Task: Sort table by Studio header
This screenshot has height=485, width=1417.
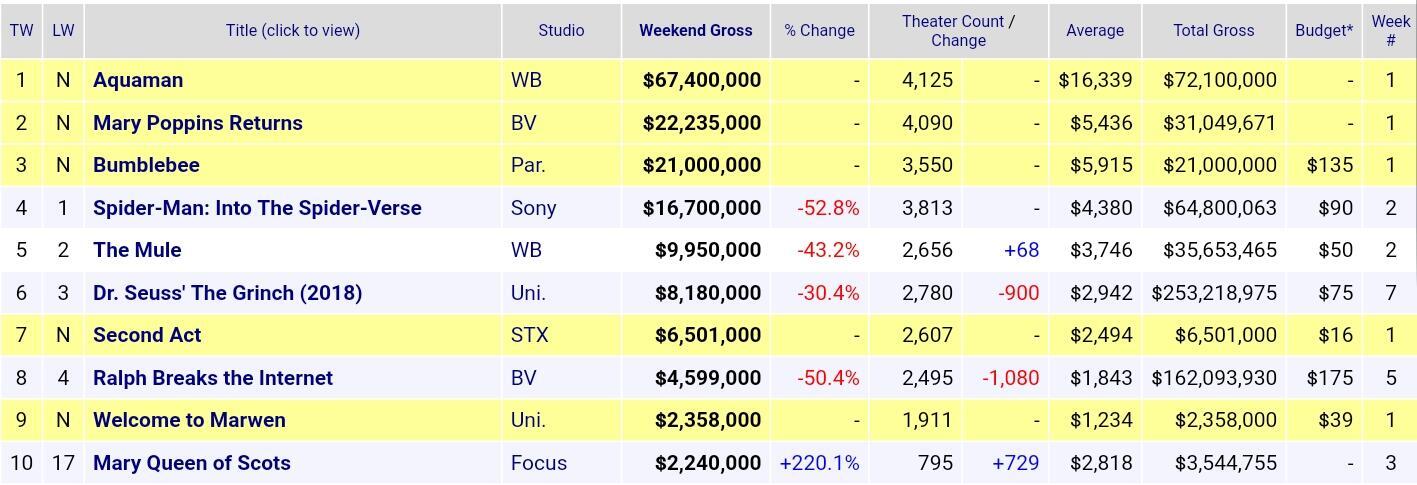Action: click(x=561, y=30)
